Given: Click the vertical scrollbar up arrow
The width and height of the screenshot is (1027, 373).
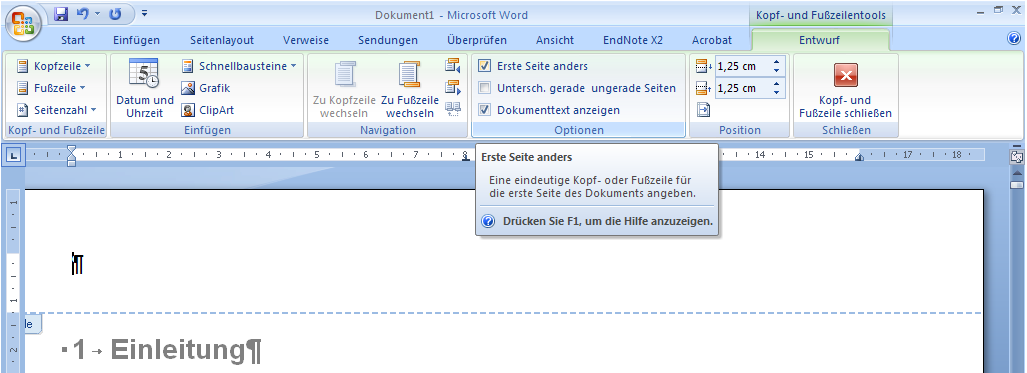Looking at the screenshot, I should tap(1017, 173).
